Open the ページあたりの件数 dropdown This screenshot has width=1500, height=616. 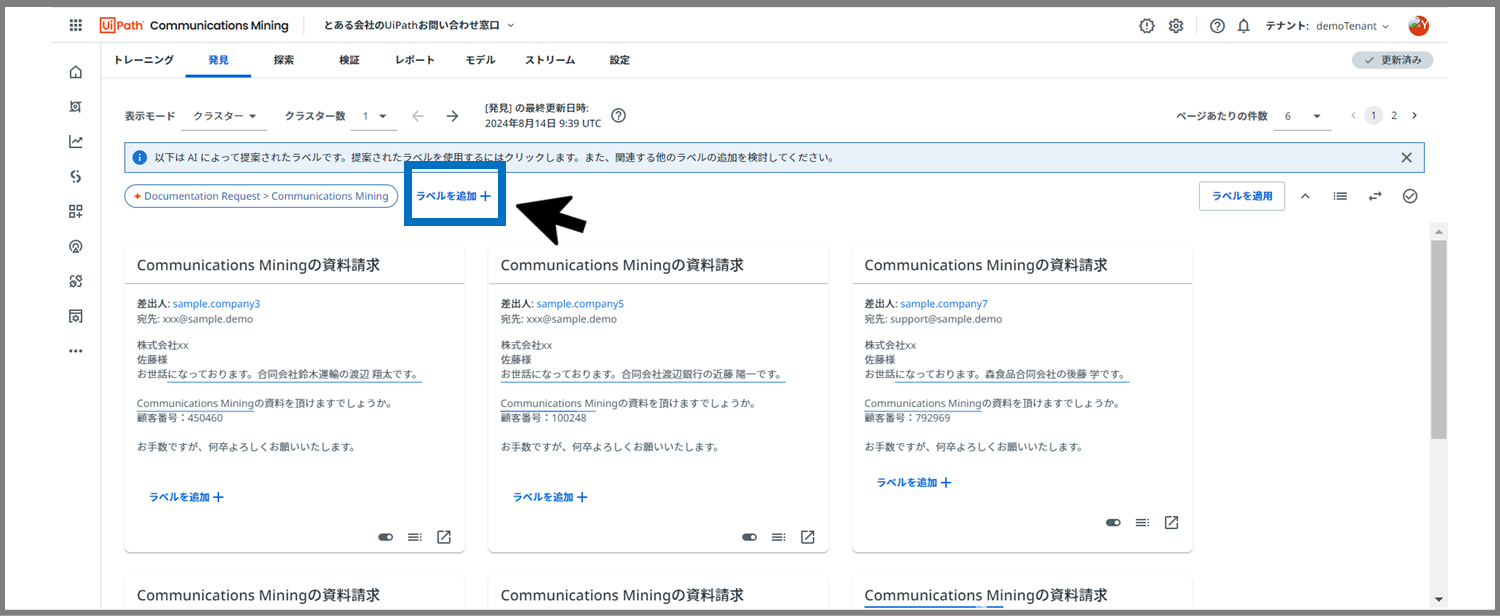click(1304, 116)
